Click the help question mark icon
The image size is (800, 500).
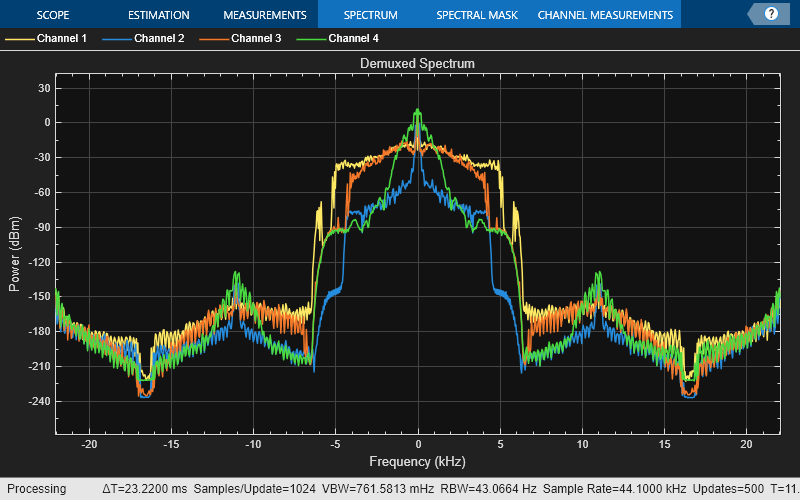[x=771, y=14]
